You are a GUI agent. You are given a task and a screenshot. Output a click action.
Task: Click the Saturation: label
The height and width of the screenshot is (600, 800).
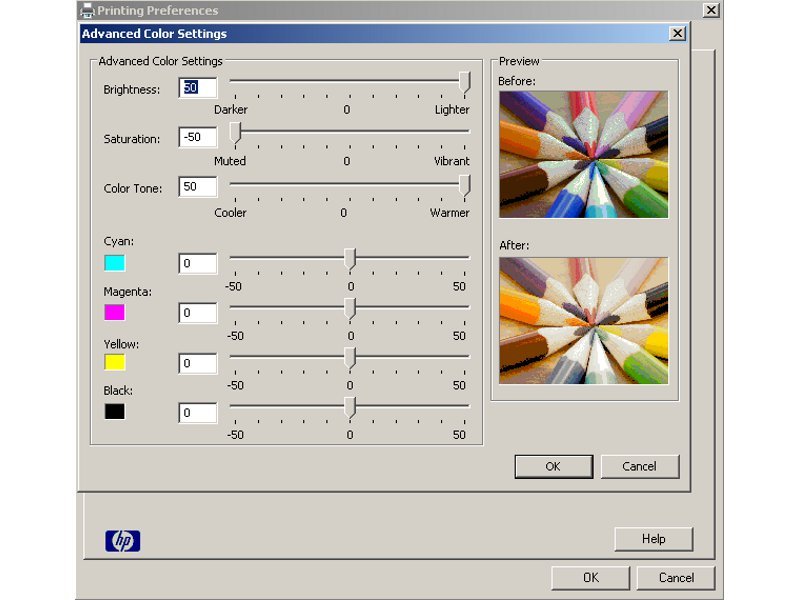[x=132, y=139]
